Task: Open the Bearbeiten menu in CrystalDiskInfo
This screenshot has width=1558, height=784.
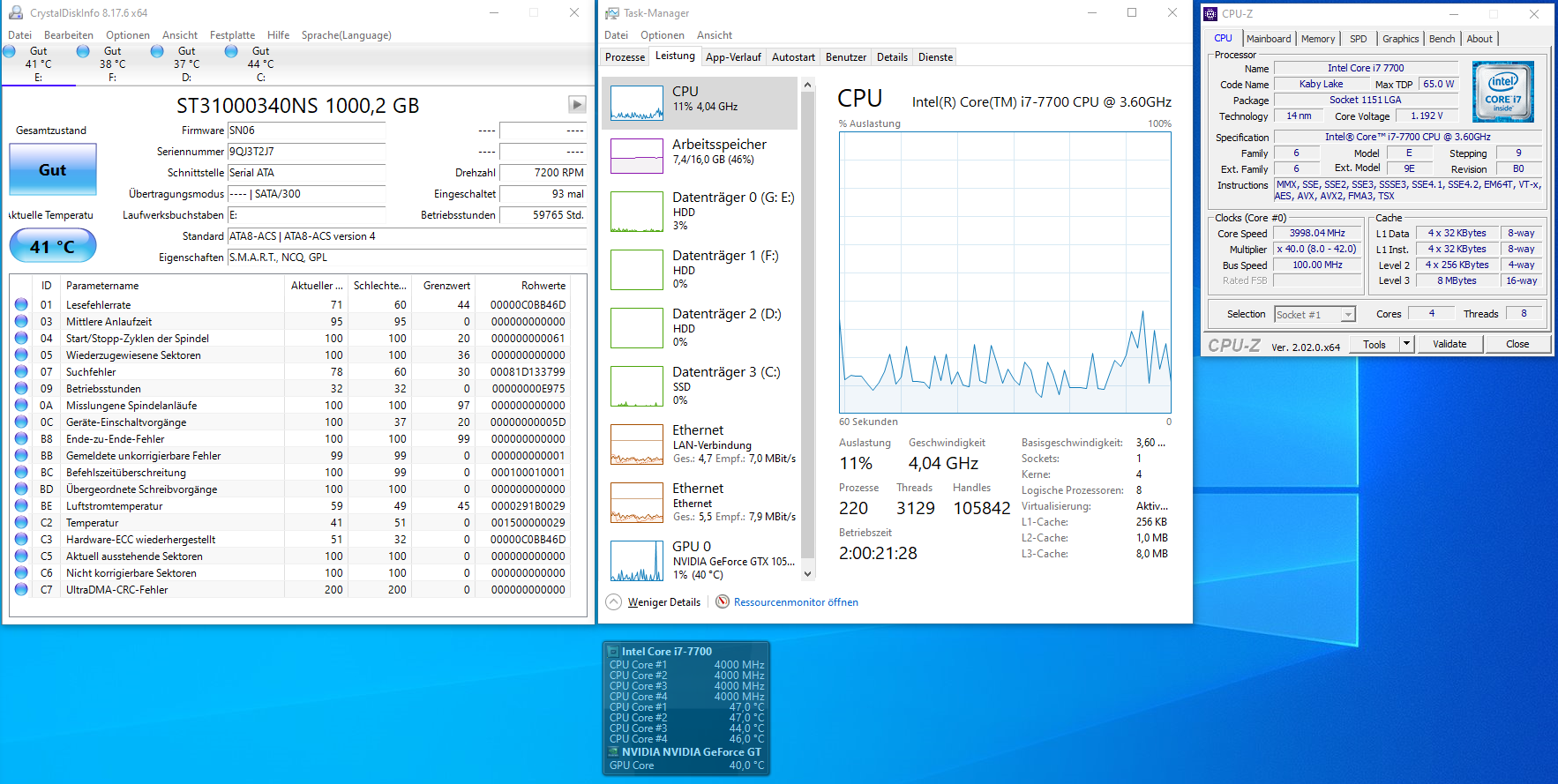Action: pyautogui.click(x=69, y=35)
